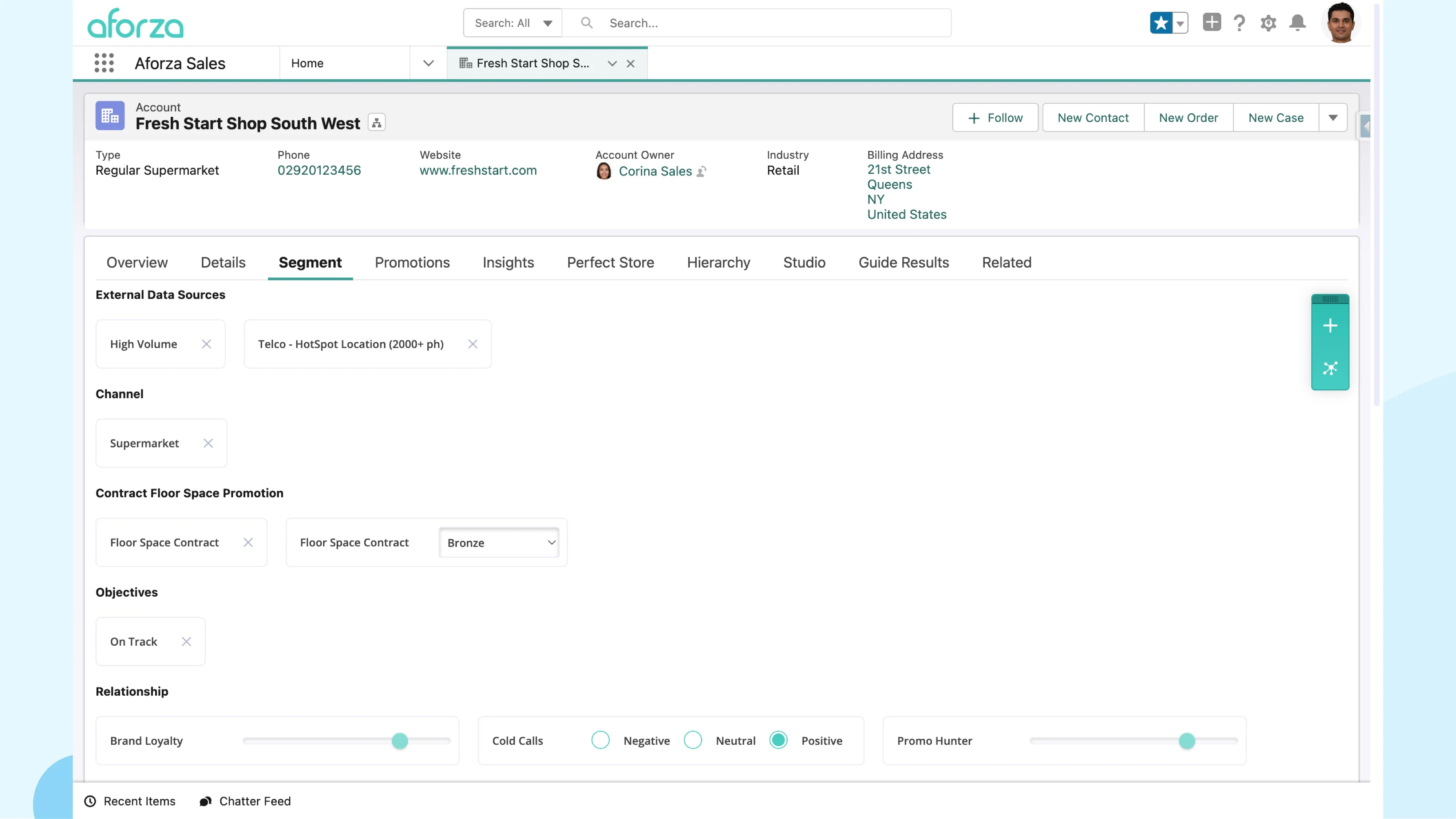The height and width of the screenshot is (819, 1456).
Task: Close the Fresh Start Shop workspace tab
Action: [631, 64]
